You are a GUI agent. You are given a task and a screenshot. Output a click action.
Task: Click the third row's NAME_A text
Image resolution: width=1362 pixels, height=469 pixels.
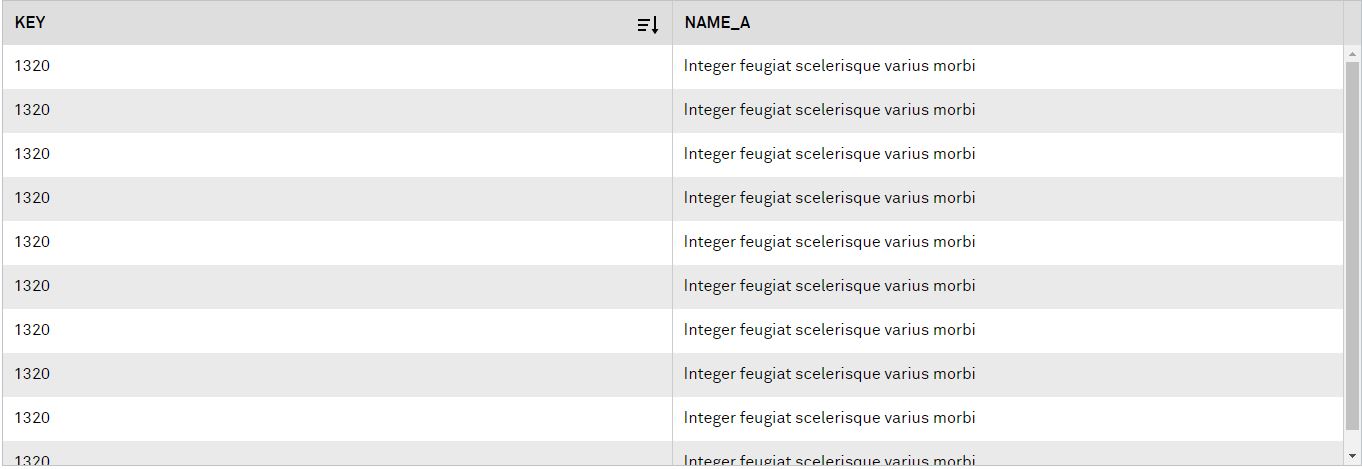829,154
